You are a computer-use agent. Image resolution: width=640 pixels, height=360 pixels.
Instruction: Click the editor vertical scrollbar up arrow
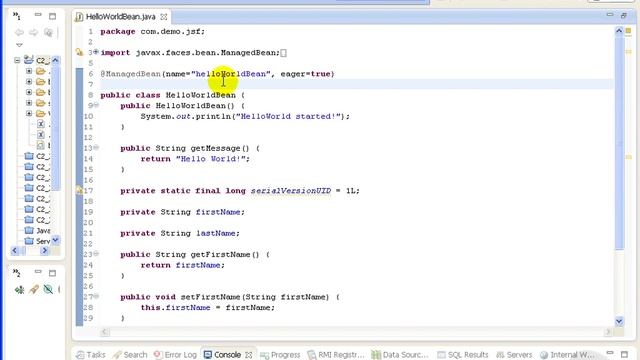(619, 31)
